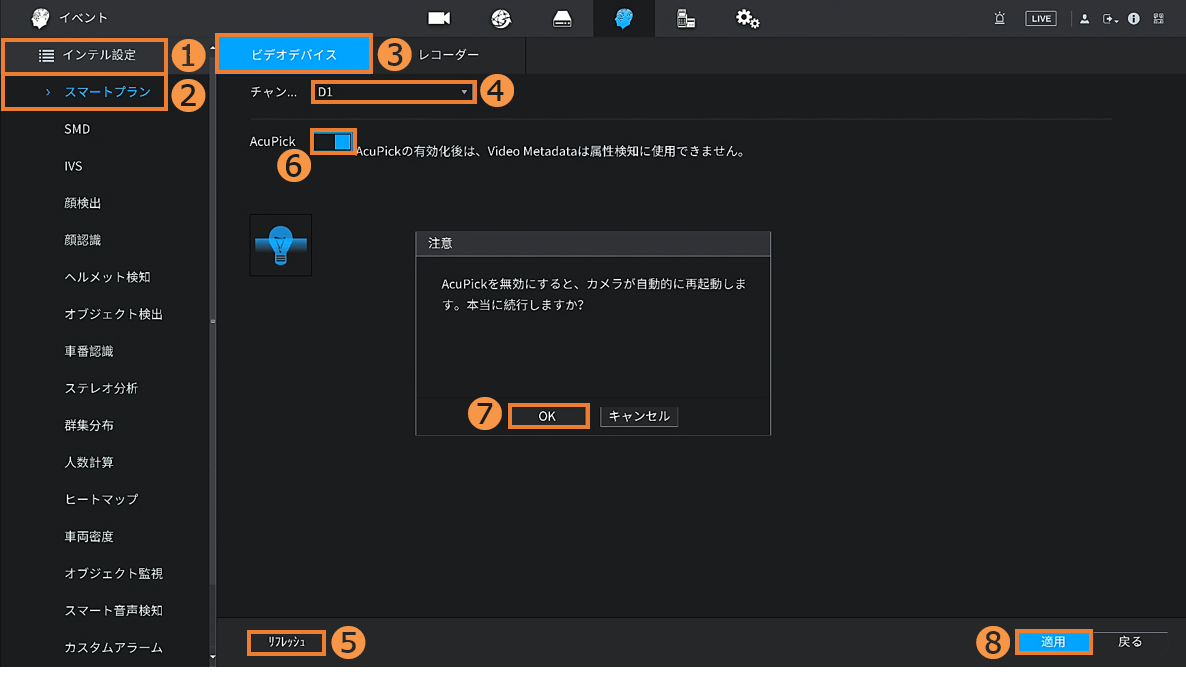Screen dimensions: 1186x692
Task: Click the info circle icon
Action: coord(1134,18)
